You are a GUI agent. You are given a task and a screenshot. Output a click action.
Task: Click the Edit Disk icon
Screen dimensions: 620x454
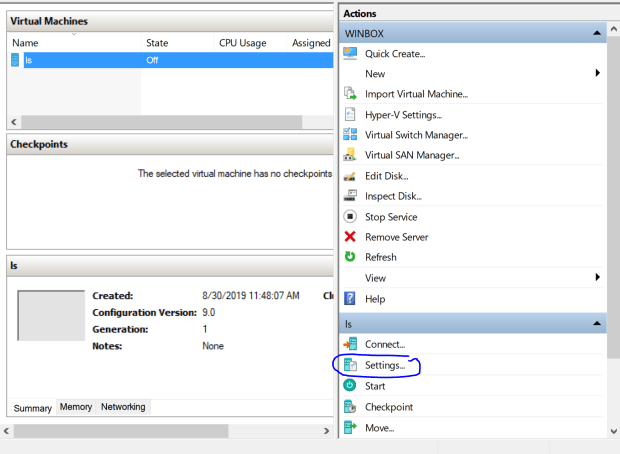pos(350,175)
